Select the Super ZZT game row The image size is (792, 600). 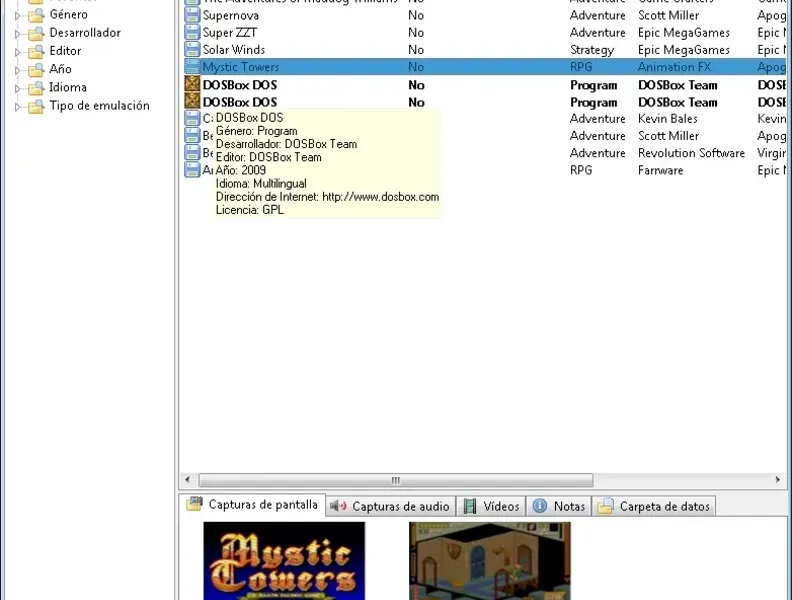pos(485,32)
